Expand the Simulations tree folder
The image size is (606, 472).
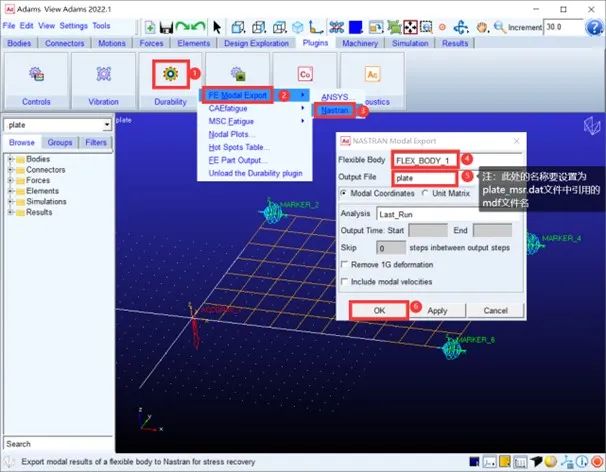pos(10,201)
